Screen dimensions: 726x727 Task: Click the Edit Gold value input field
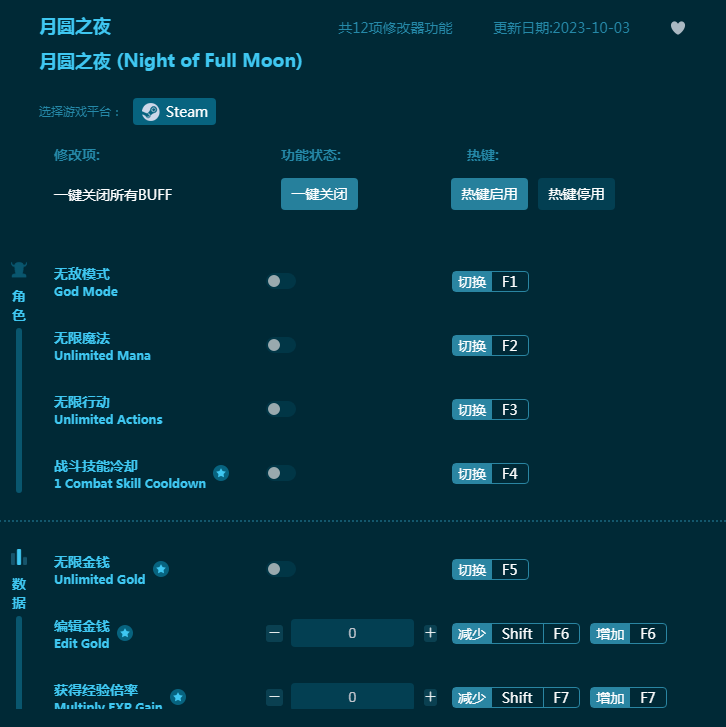click(352, 633)
